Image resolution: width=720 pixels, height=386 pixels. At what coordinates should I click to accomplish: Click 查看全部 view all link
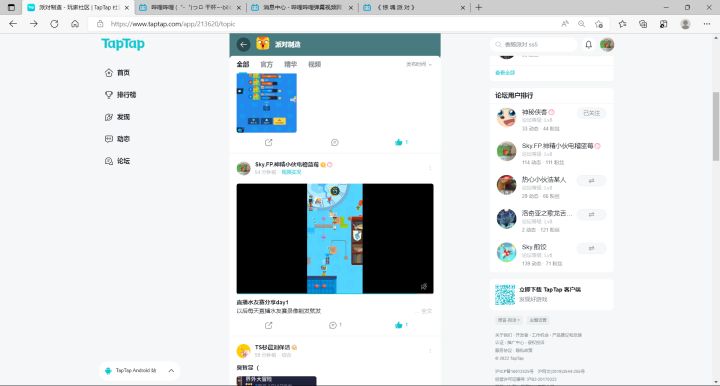(x=505, y=73)
